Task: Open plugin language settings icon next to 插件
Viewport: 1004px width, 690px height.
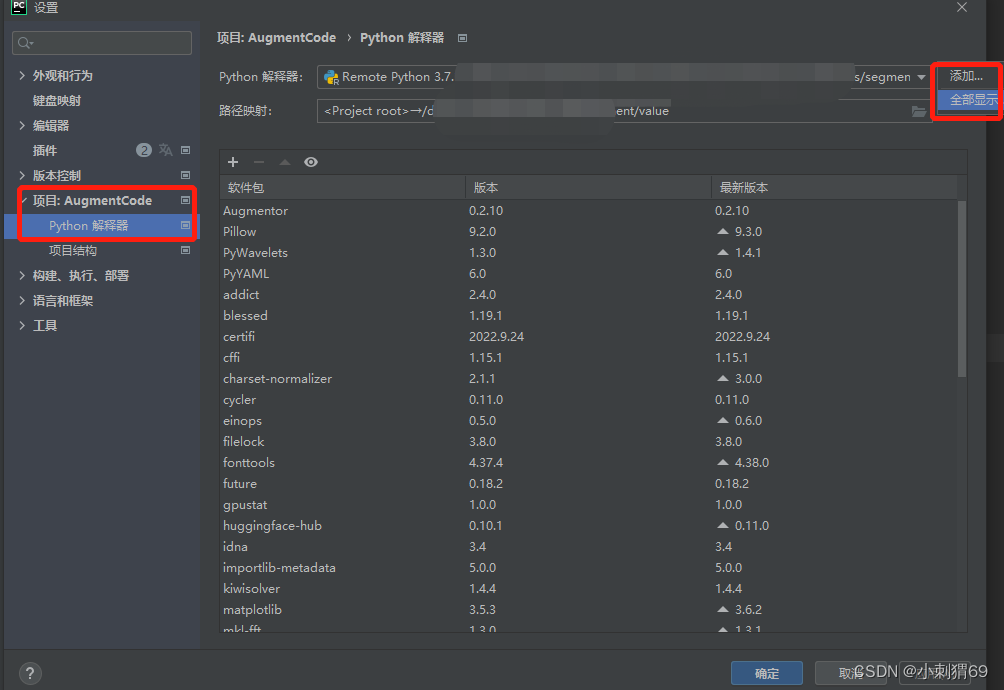Action: tap(165, 149)
